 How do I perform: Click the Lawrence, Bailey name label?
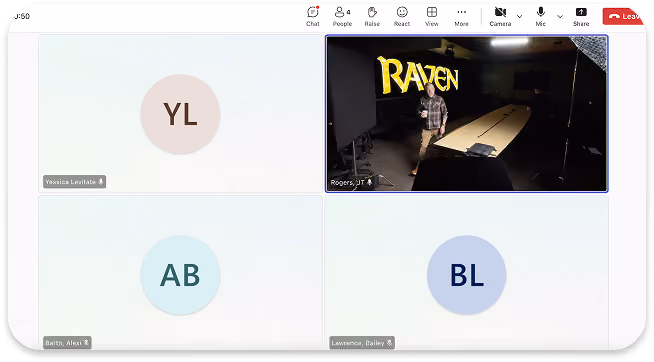pos(362,343)
